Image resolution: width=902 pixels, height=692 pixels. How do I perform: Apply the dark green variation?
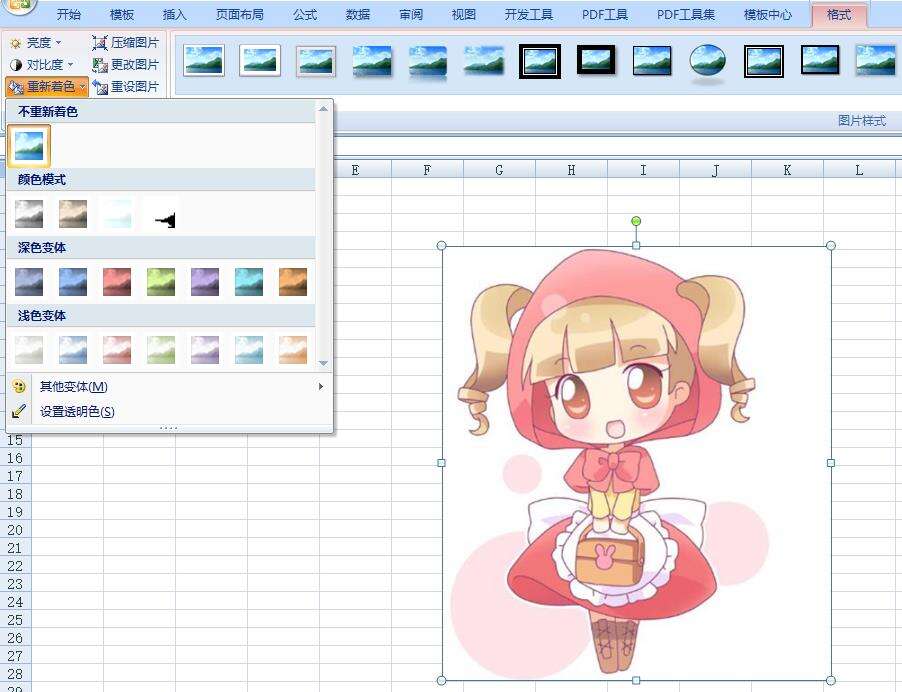point(161,282)
